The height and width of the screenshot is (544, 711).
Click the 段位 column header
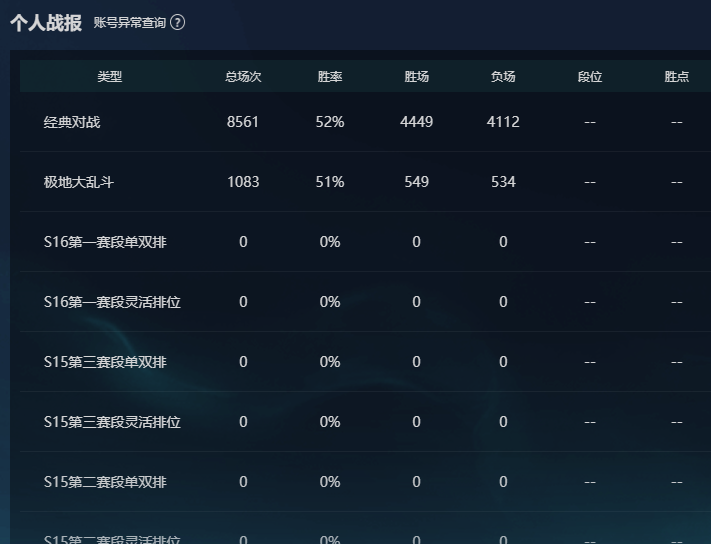click(x=589, y=77)
